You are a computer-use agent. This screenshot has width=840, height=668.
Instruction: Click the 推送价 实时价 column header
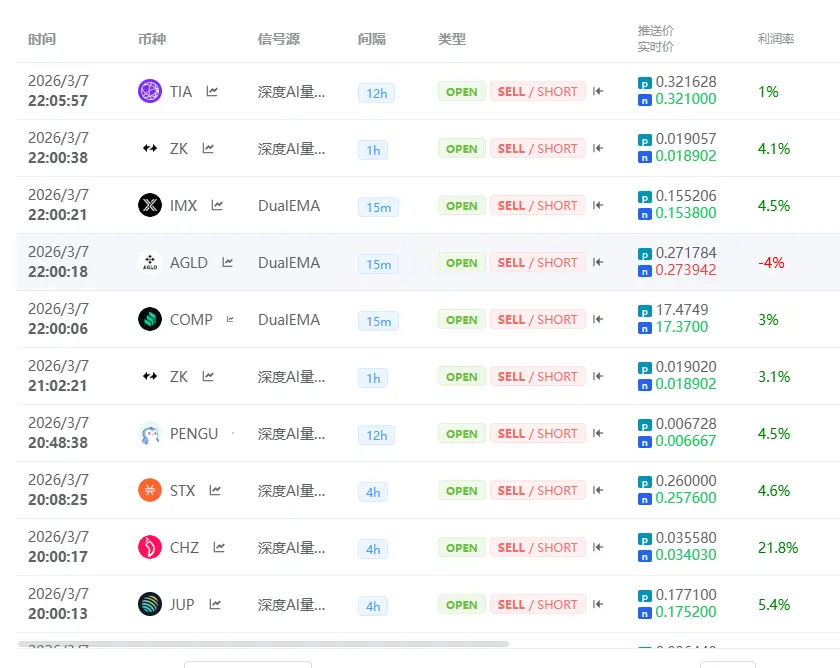(656, 39)
